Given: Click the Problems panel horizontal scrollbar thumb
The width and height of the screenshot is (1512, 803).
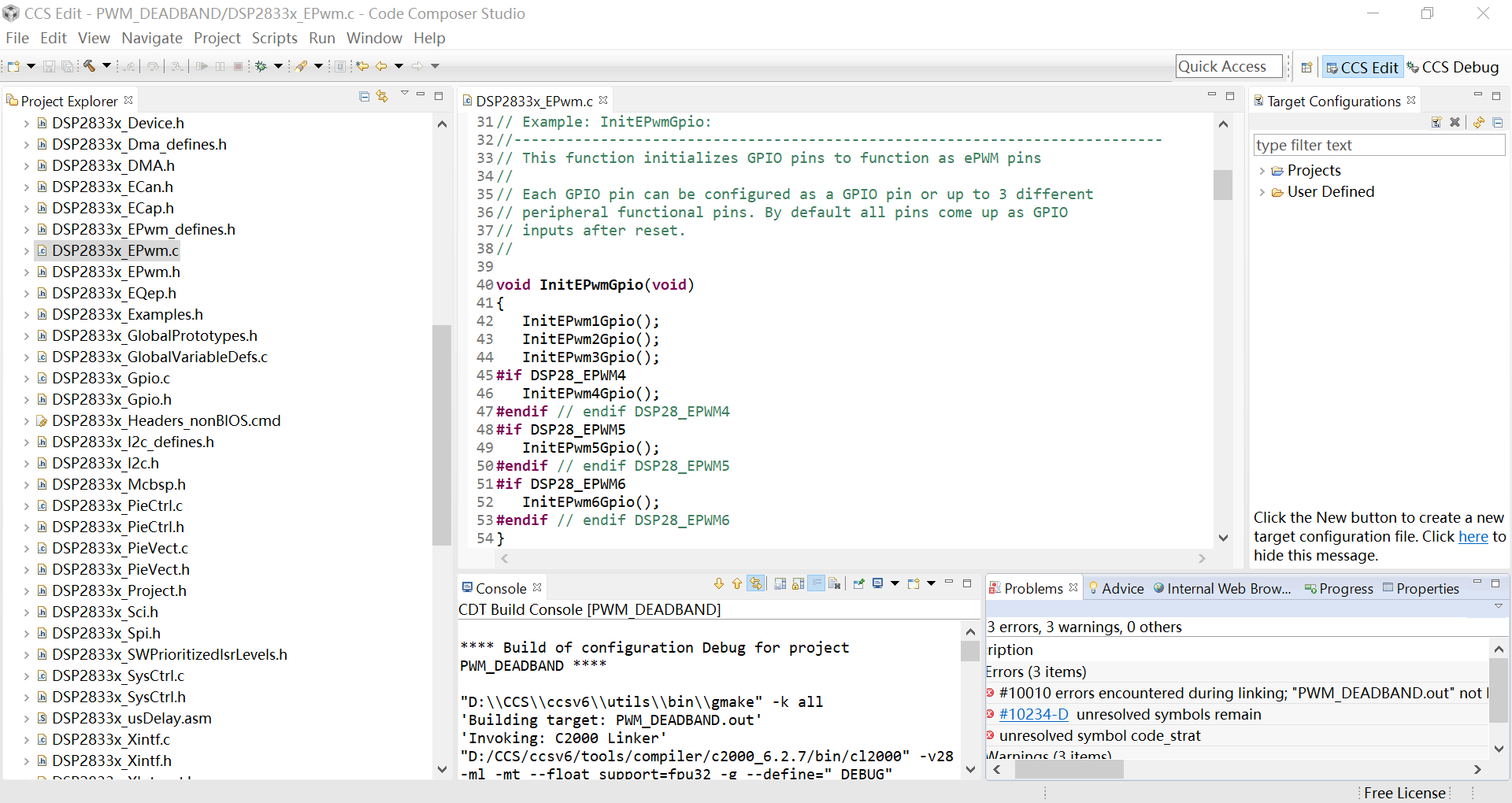Looking at the screenshot, I should pyautogui.click(x=1068, y=770).
